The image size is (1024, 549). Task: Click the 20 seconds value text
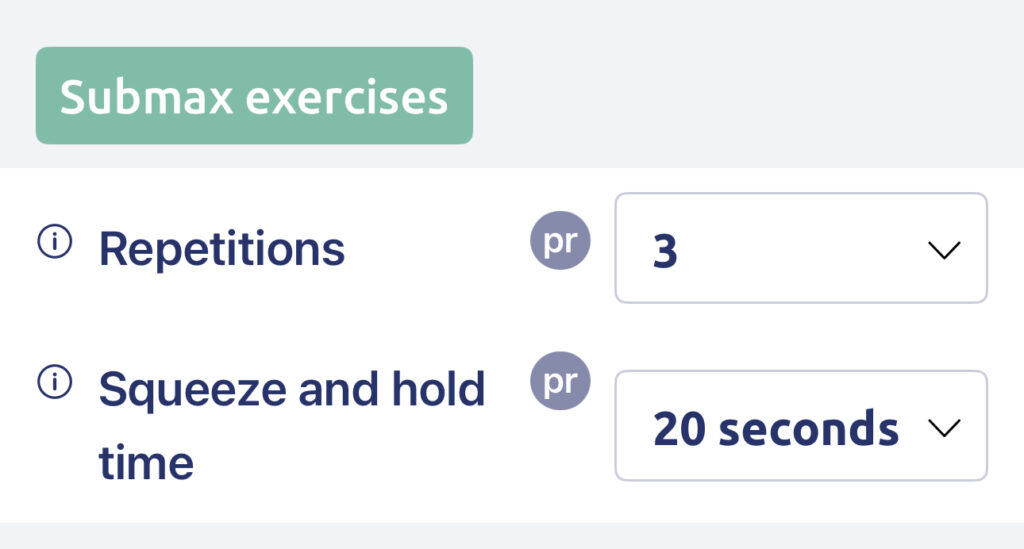pos(775,428)
